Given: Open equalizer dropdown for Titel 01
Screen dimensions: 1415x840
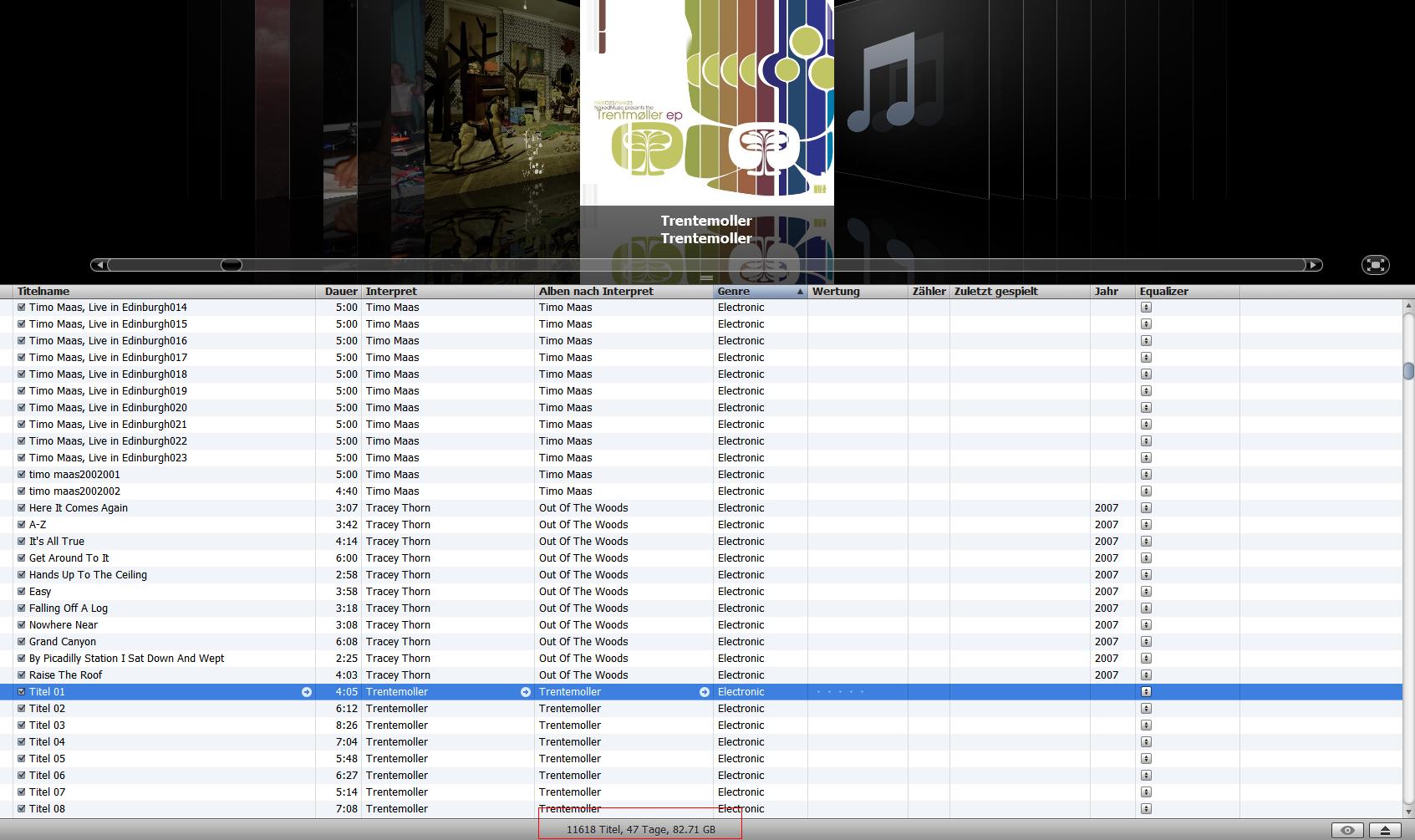Looking at the screenshot, I should [1146, 692].
